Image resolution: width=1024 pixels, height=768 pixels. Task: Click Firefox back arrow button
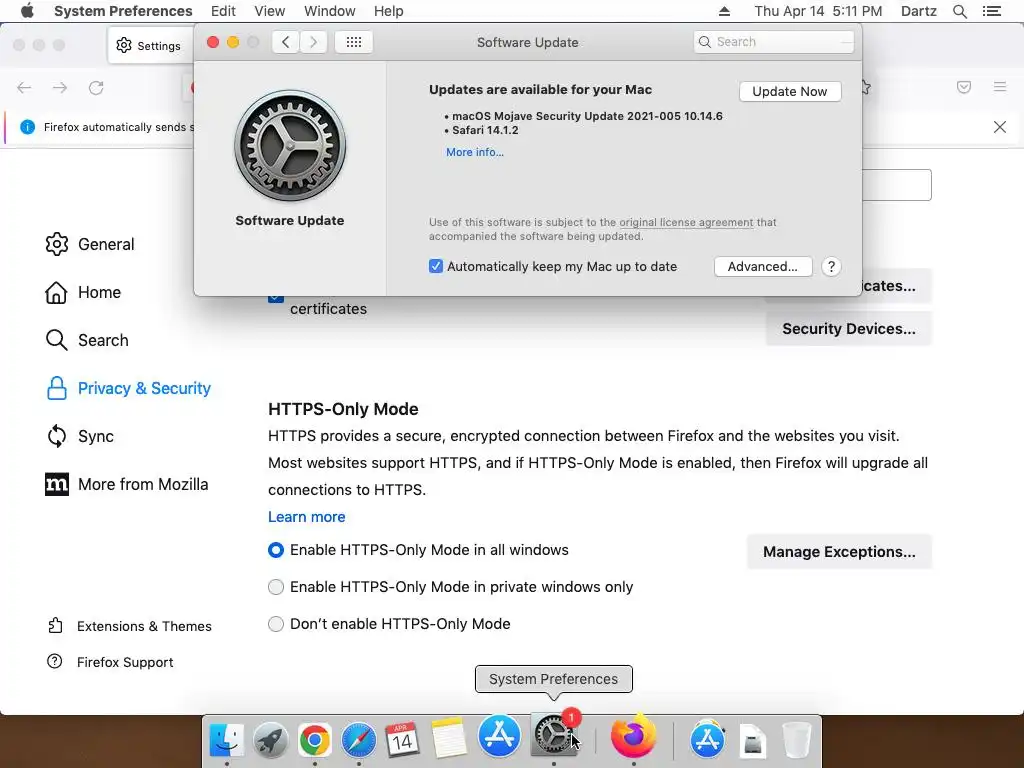(24, 88)
